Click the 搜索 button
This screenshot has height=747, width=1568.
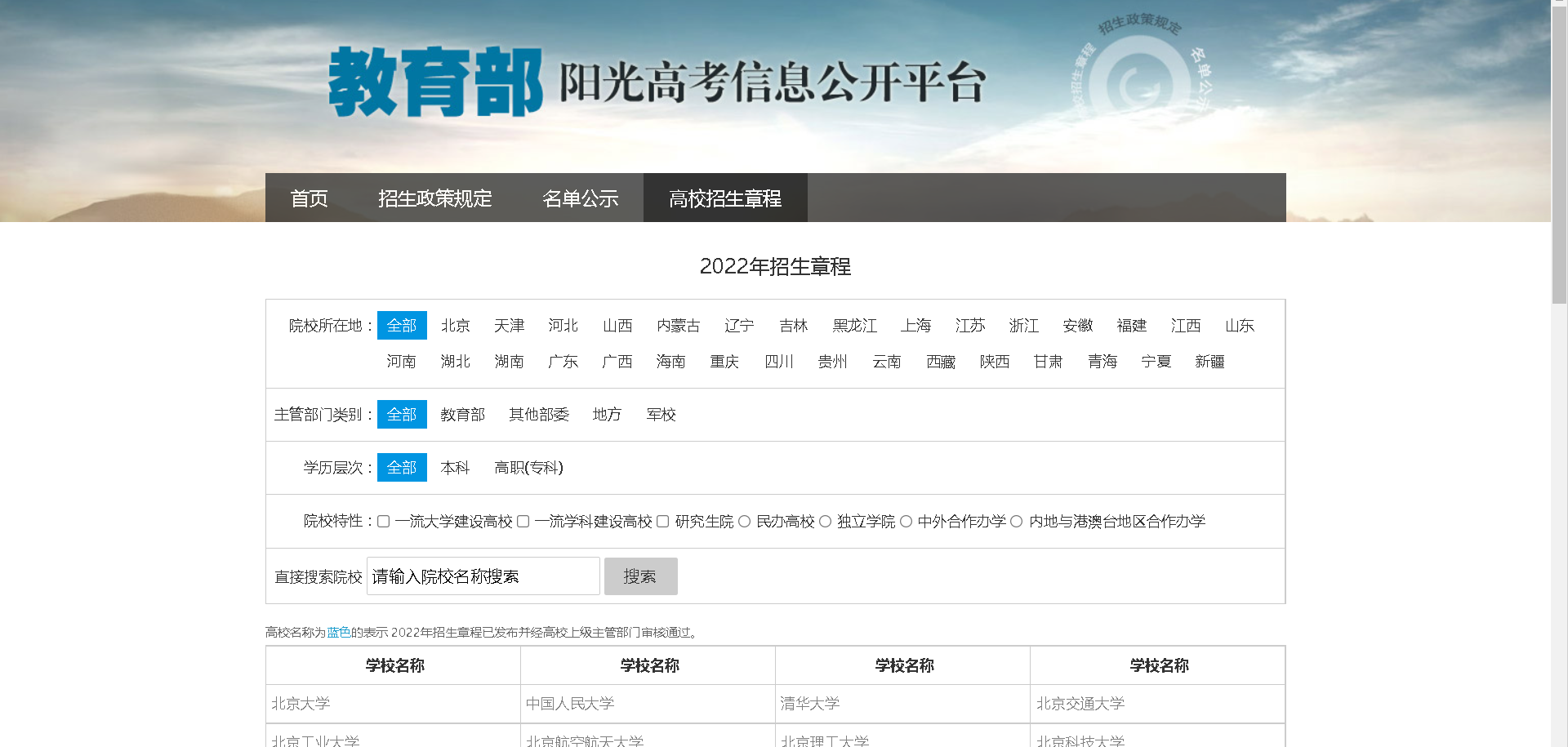(x=640, y=576)
